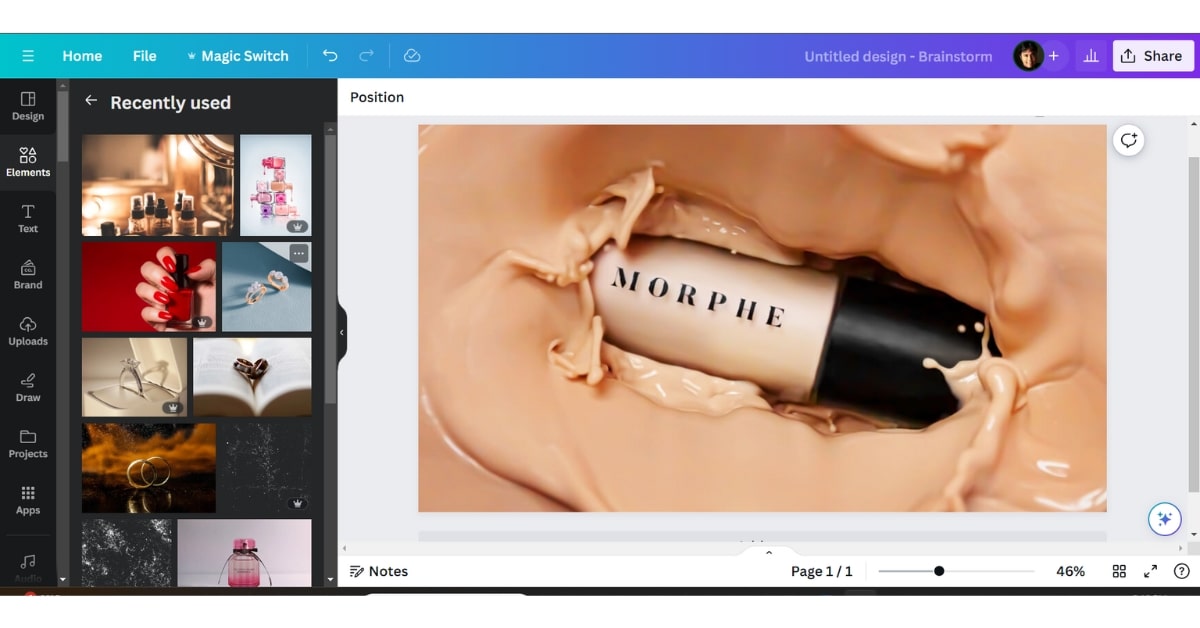Open the Projects tab
Screen dimensions: 1200x628
[x=28, y=443]
